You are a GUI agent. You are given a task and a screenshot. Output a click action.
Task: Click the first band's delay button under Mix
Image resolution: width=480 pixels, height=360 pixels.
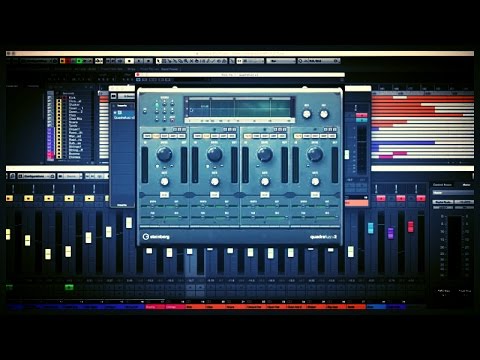click(x=164, y=195)
